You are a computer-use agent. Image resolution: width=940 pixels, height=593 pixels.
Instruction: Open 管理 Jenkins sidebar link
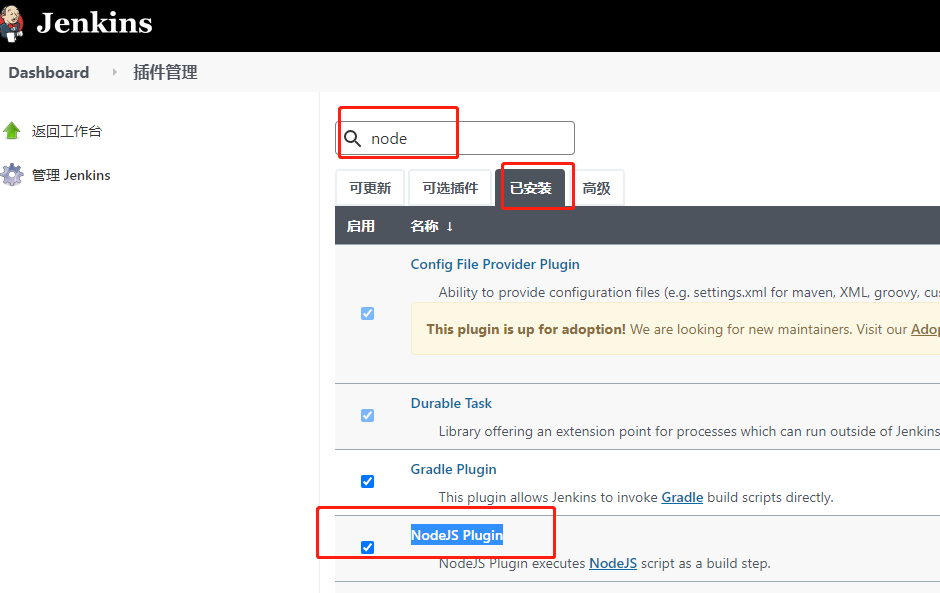point(71,175)
